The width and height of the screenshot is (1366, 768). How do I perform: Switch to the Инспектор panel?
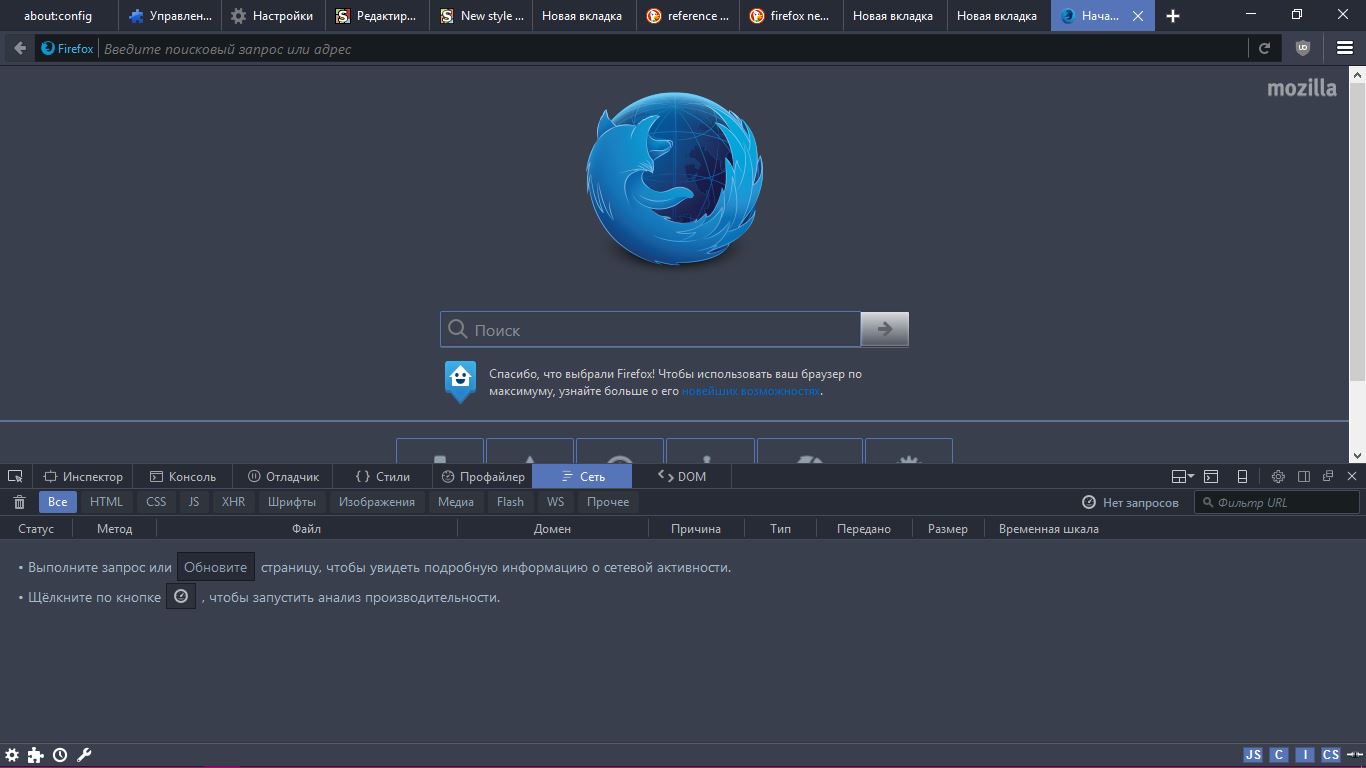point(83,477)
